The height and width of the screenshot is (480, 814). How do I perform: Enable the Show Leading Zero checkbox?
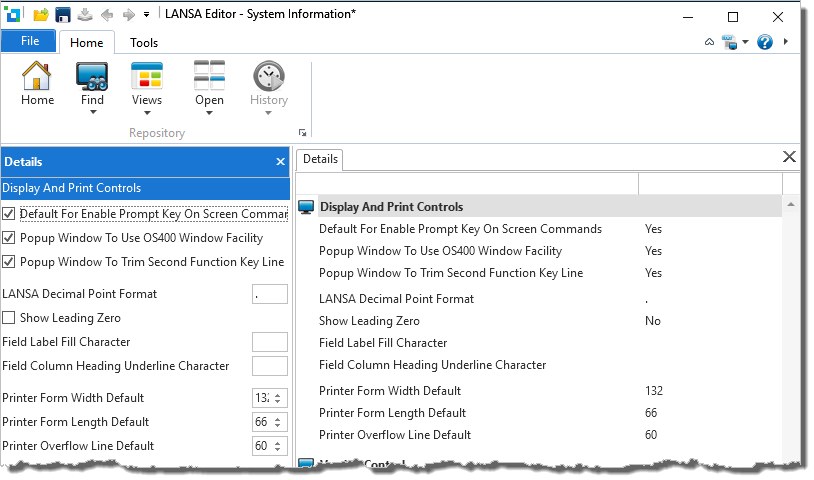(x=9, y=318)
